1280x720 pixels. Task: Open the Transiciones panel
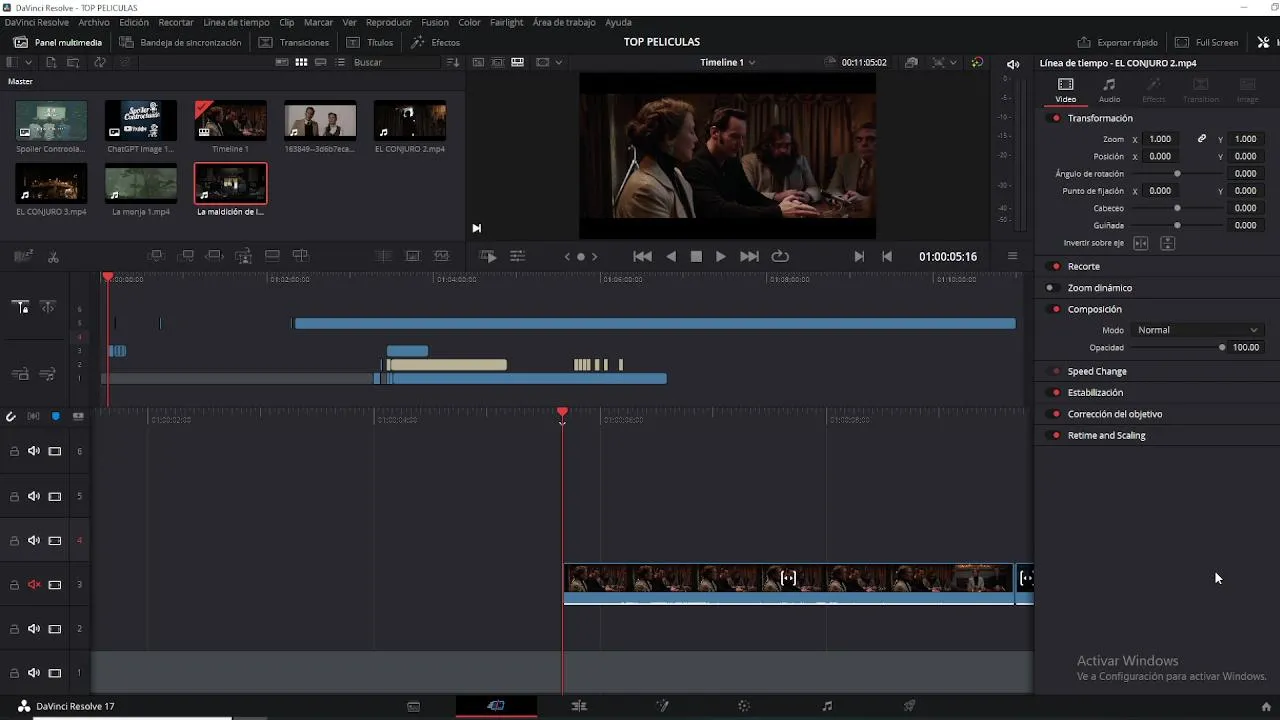click(x=294, y=43)
